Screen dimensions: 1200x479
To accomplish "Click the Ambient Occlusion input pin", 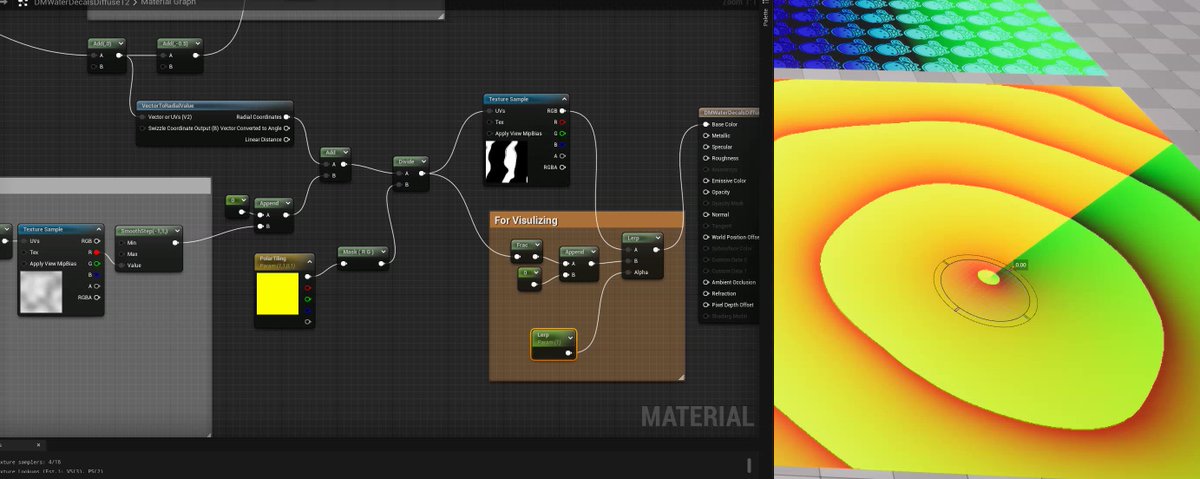I will (x=706, y=282).
